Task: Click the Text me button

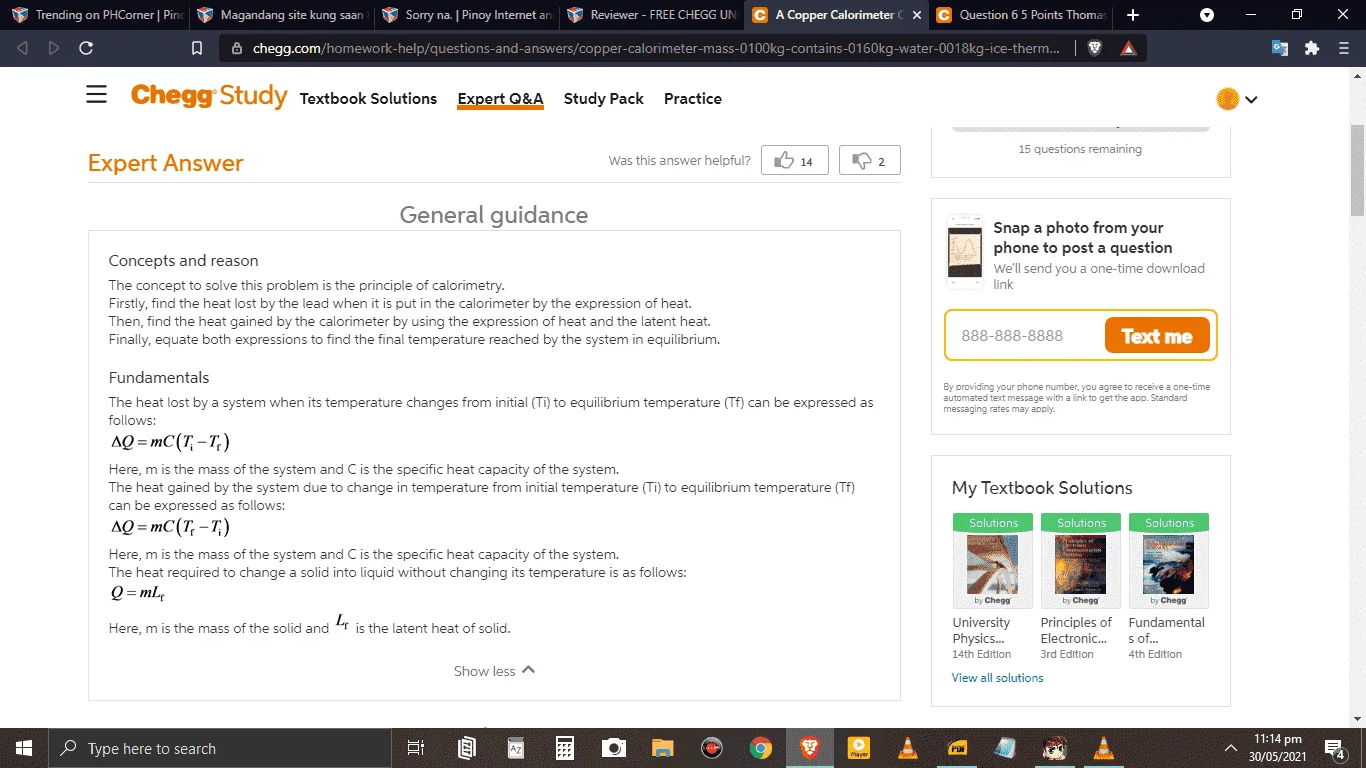Action: click(1157, 336)
